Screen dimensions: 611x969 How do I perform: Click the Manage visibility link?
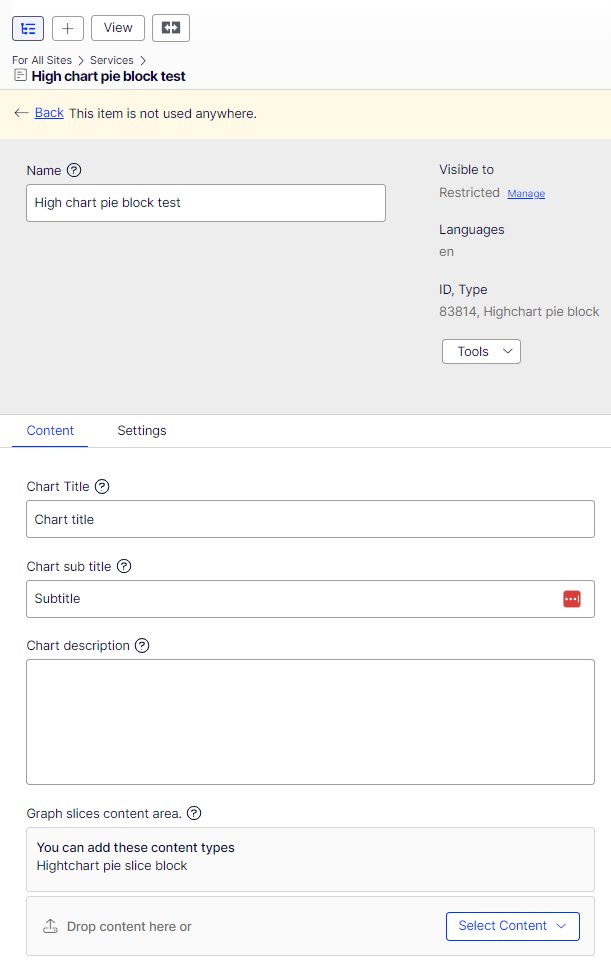(526, 193)
